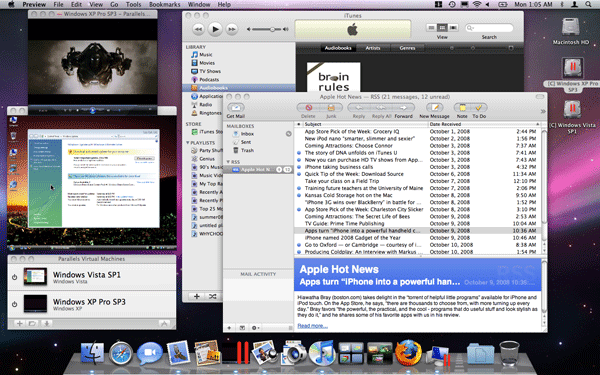Power on Windows XP Pro SP3 VM
This screenshot has width=600, height=375.
(15, 304)
